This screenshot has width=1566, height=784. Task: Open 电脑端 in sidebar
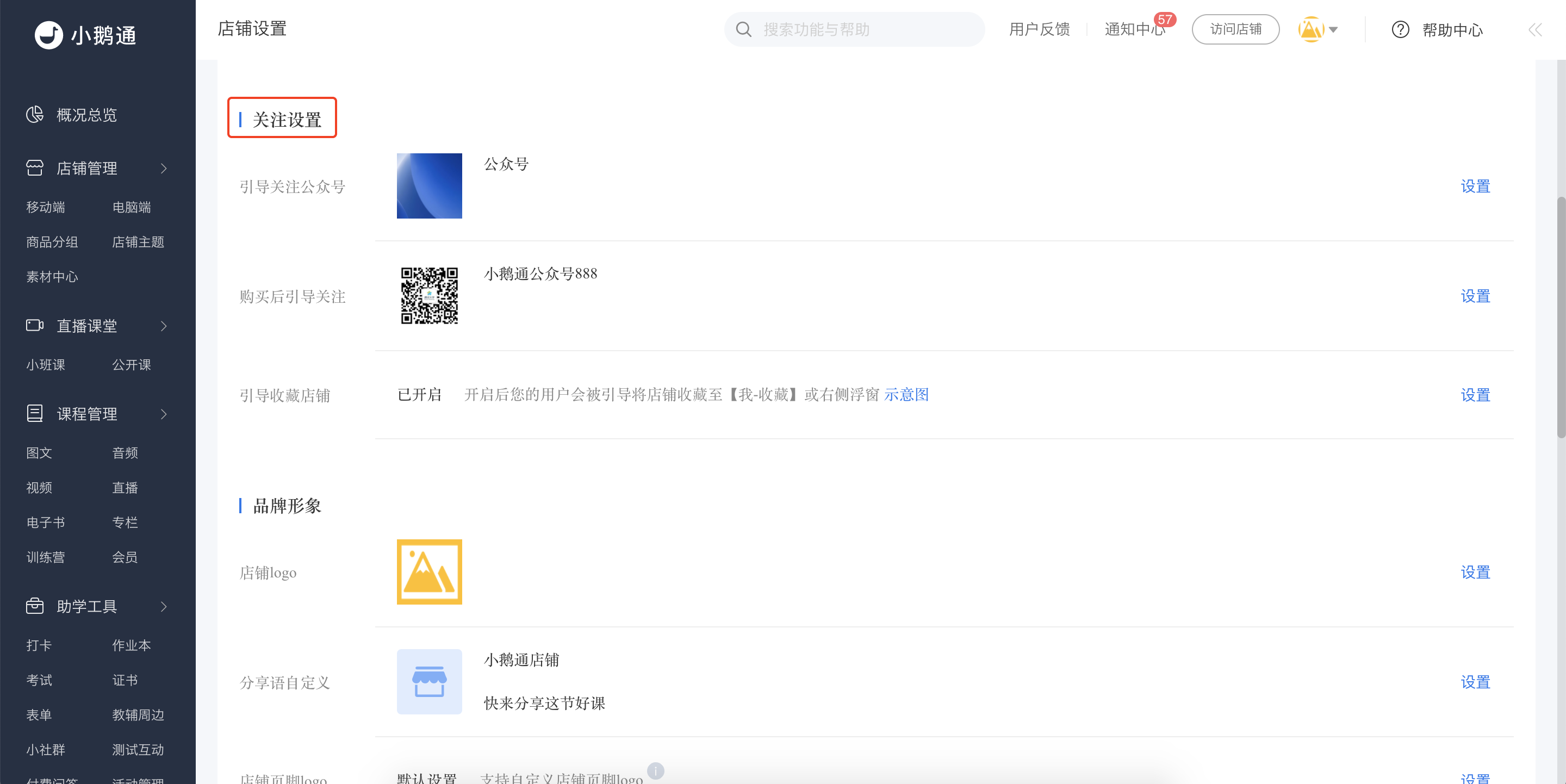[131, 207]
